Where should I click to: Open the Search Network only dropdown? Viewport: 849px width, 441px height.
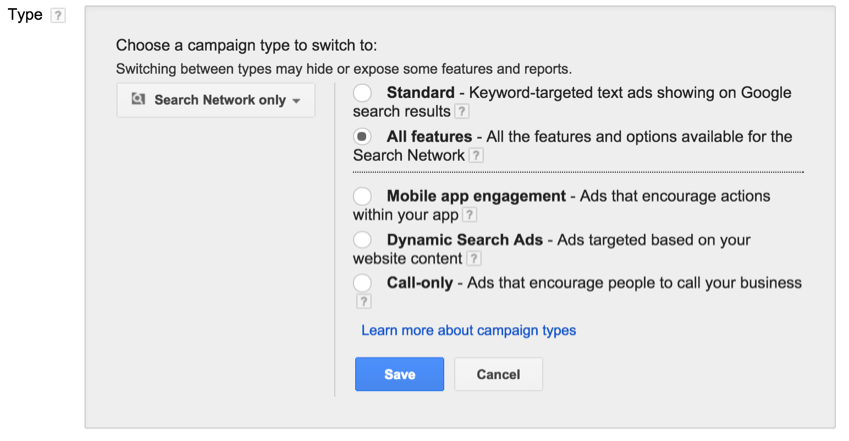pos(215,100)
